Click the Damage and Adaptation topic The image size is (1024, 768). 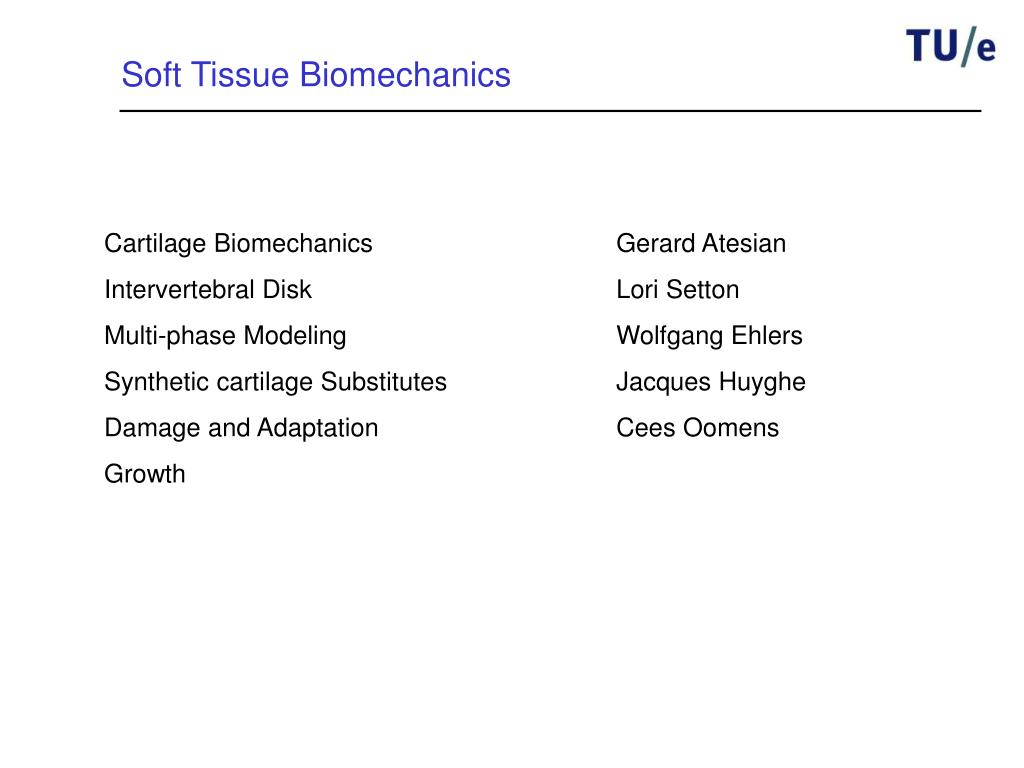[241, 428]
